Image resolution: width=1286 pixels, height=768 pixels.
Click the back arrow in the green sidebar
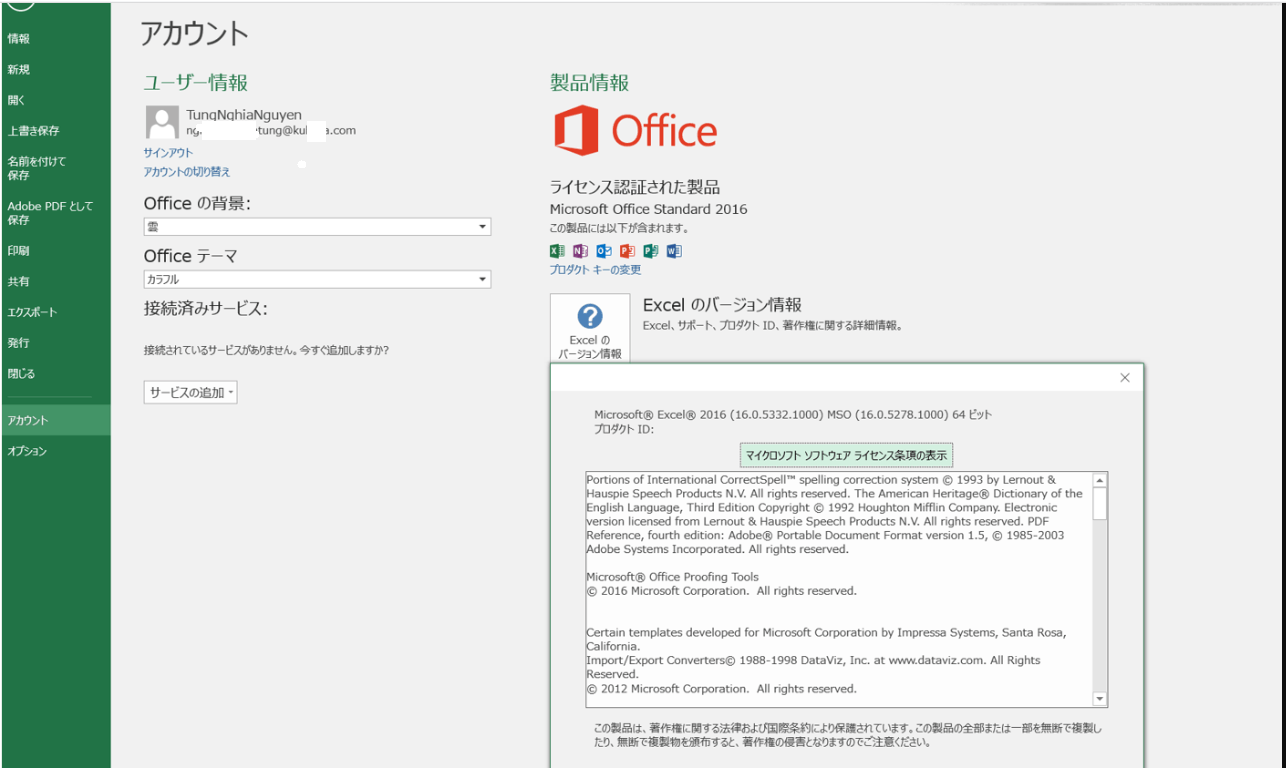(x=21, y=3)
